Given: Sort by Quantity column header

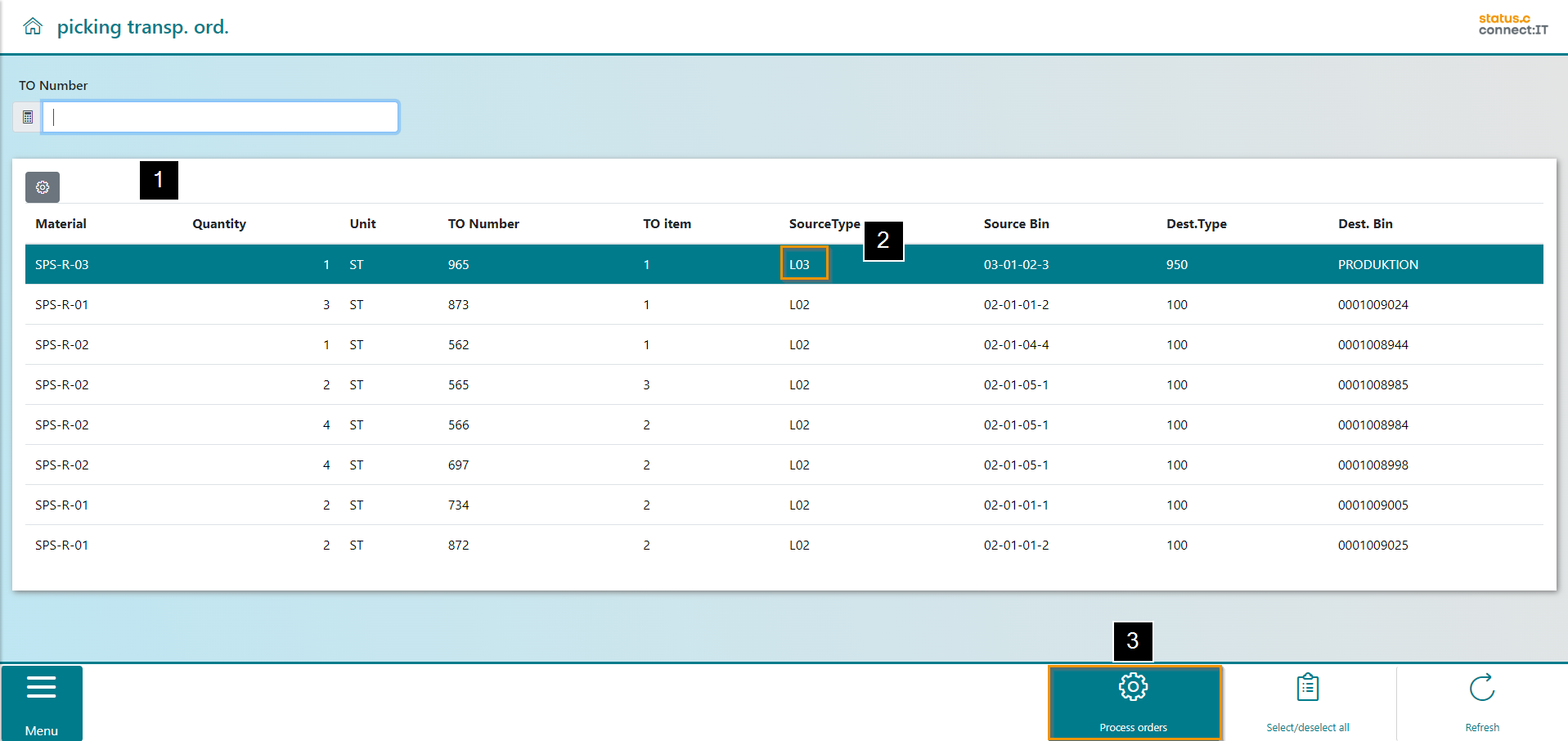Looking at the screenshot, I should (x=219, y=224).
